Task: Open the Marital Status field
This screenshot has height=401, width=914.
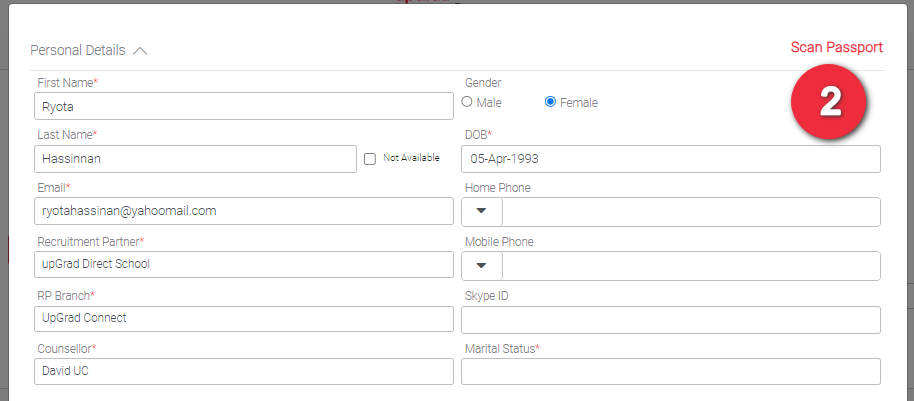Action: click(x=670, y=372)
